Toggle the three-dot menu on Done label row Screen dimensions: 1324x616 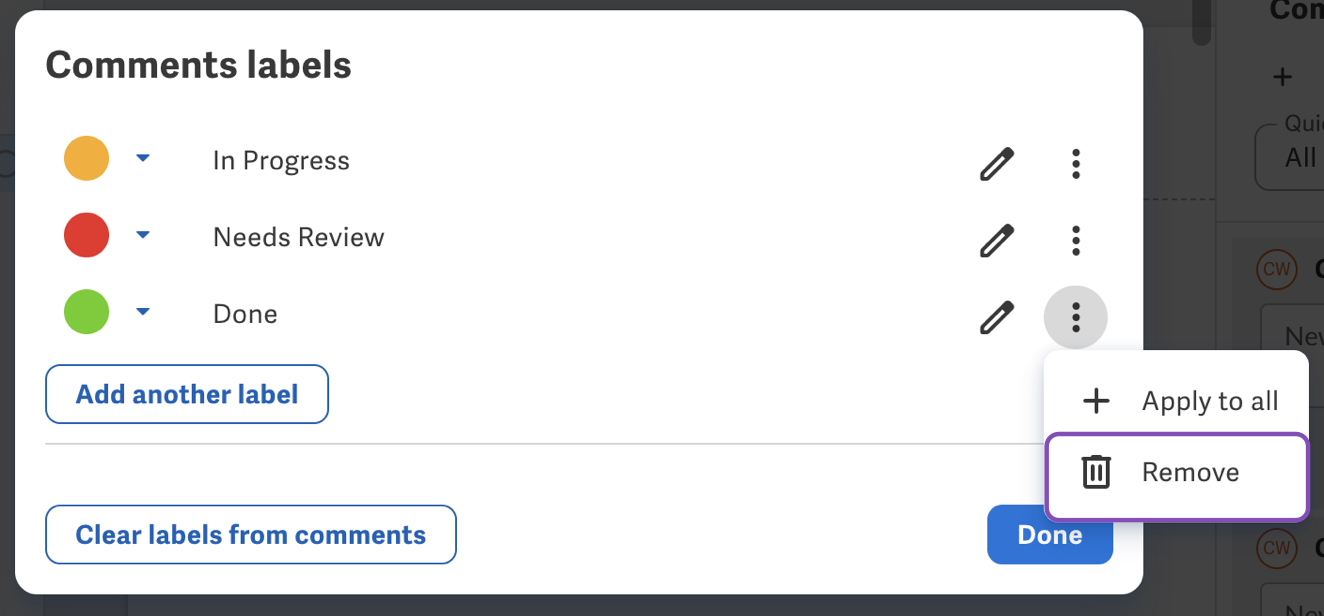pos(1075,317)
